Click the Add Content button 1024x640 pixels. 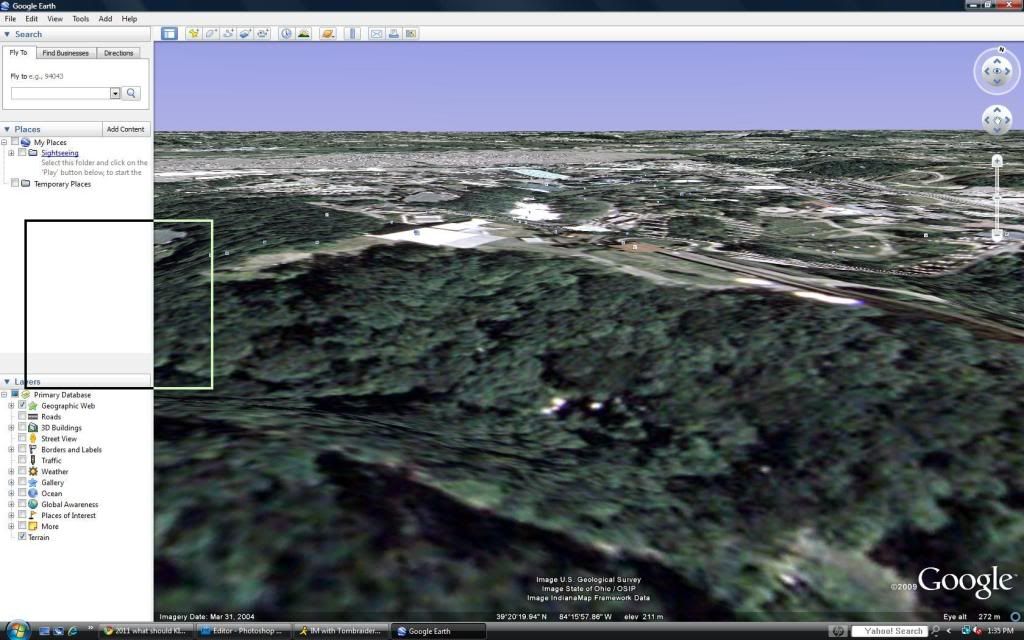point(126,129)
